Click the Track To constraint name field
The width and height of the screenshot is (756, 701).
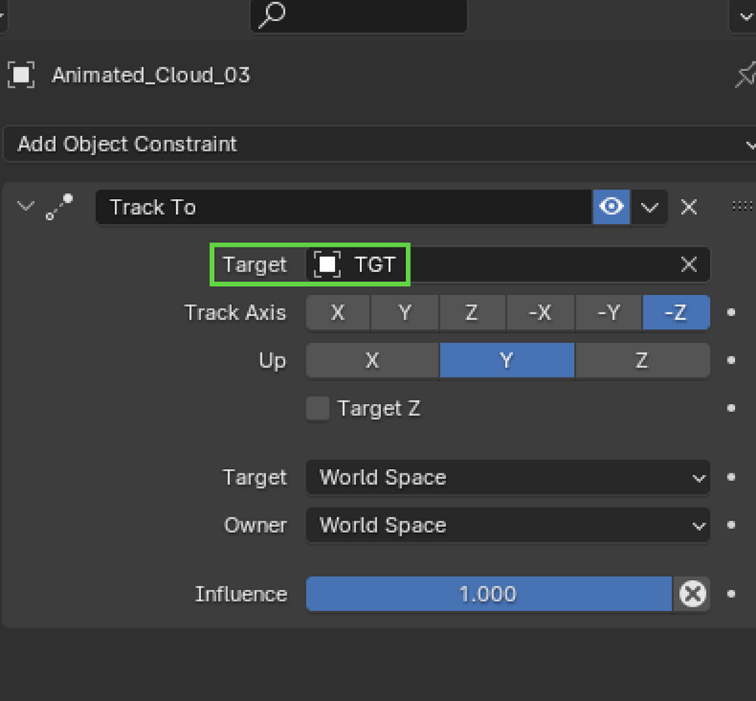coord(344,207)
